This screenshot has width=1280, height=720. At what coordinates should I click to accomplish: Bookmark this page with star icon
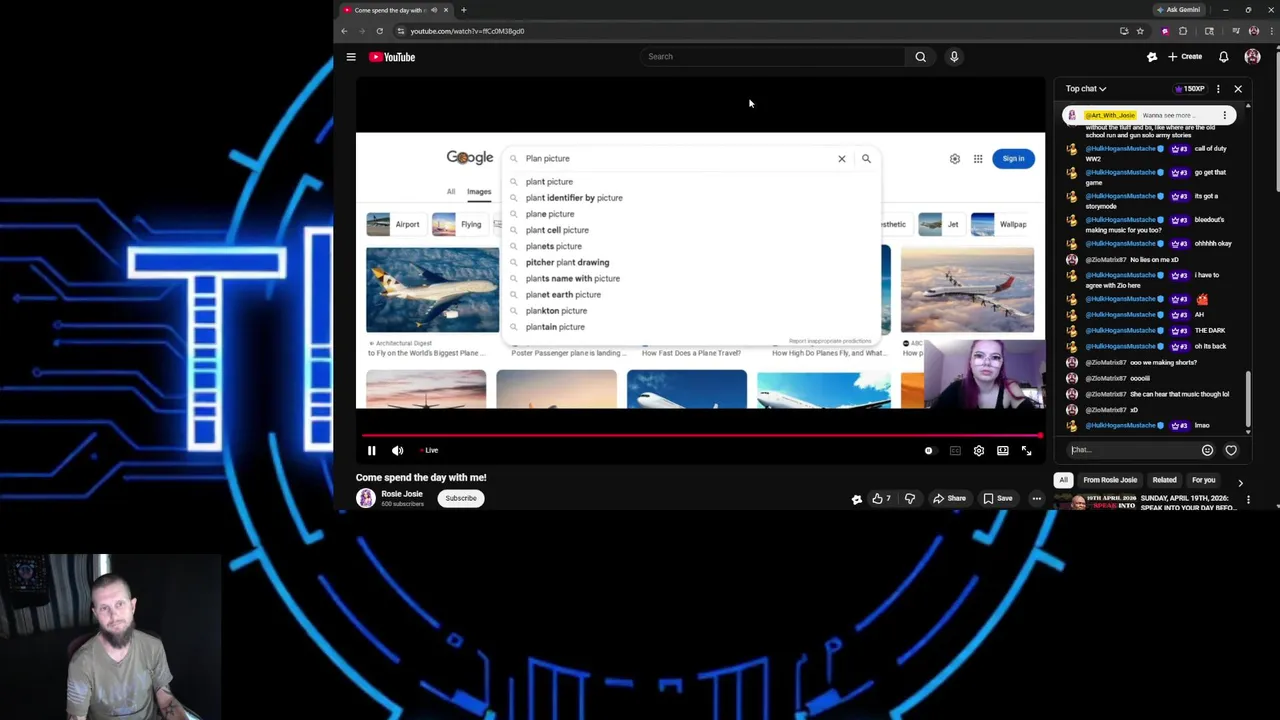pyautogui.click(x=1140, y=31)
